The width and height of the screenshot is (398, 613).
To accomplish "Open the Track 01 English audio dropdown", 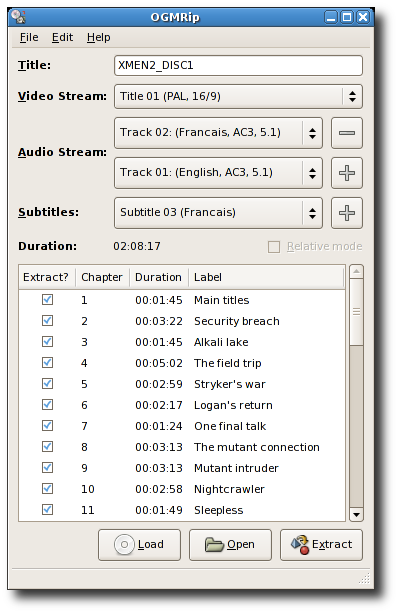I will [x=218, y=173].
